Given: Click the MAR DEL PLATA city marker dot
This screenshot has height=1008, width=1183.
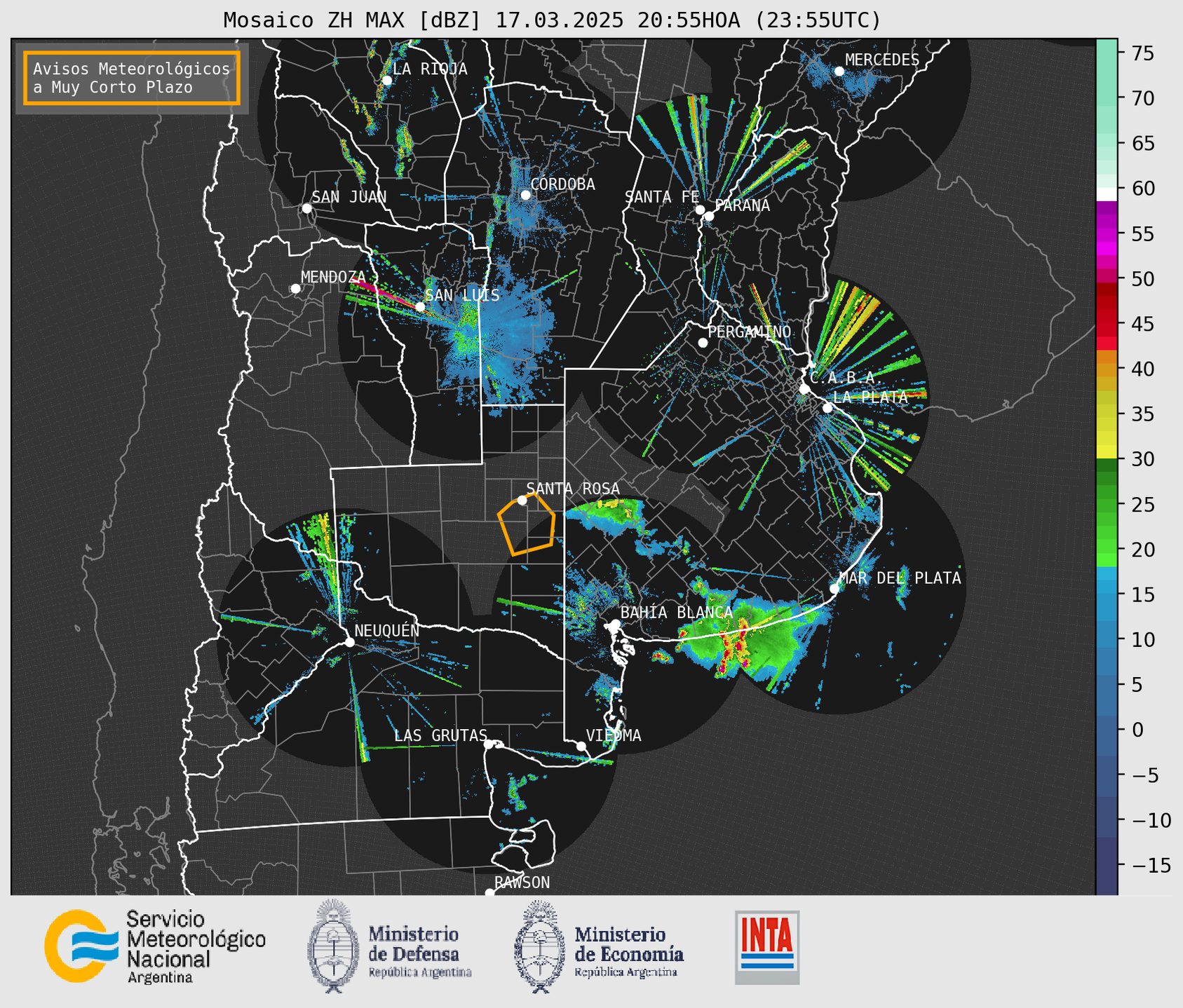Looking at the screenshot, I should coord(834,588).
